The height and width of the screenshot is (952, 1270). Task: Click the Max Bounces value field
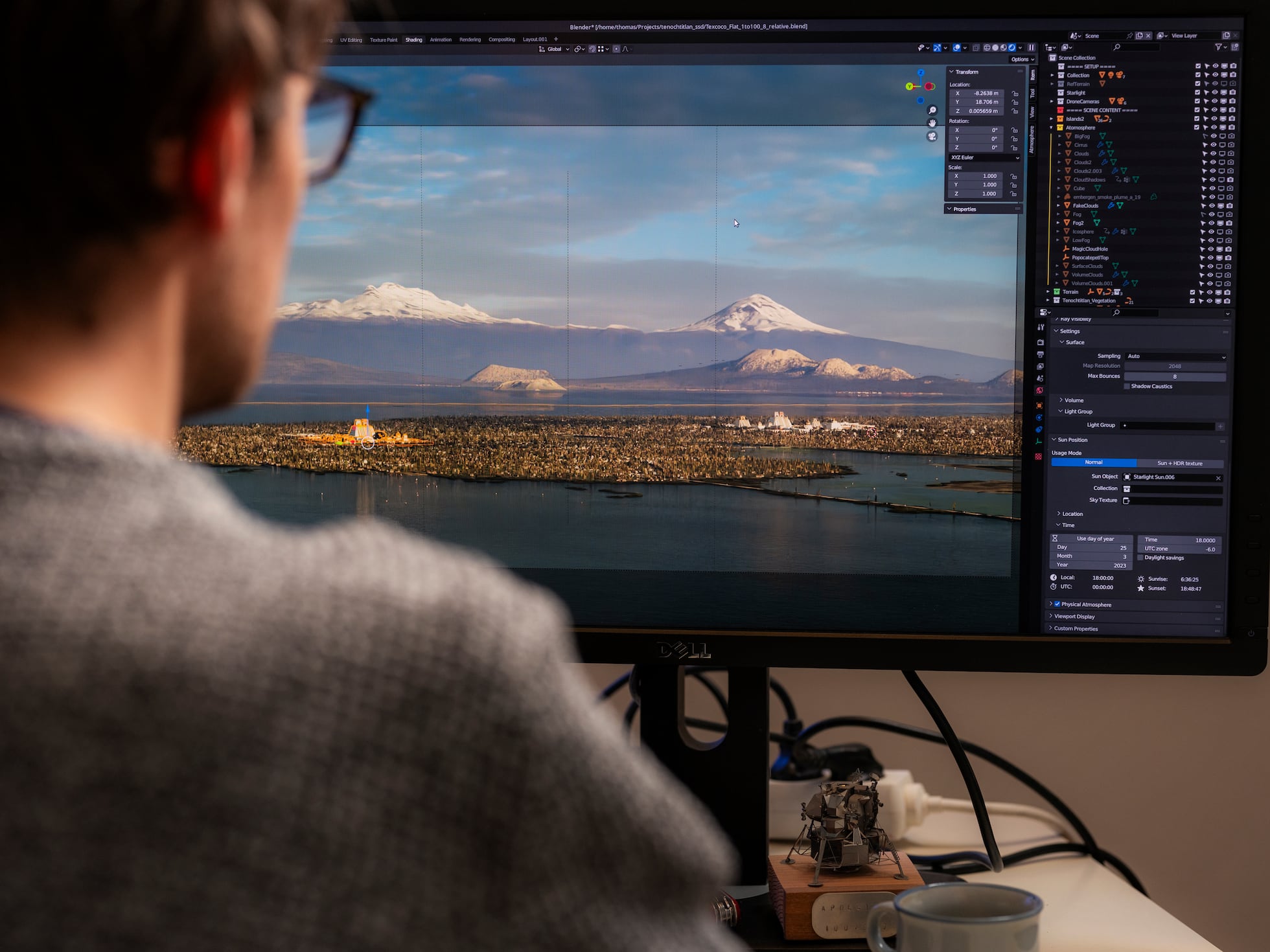coord(1174,376)
